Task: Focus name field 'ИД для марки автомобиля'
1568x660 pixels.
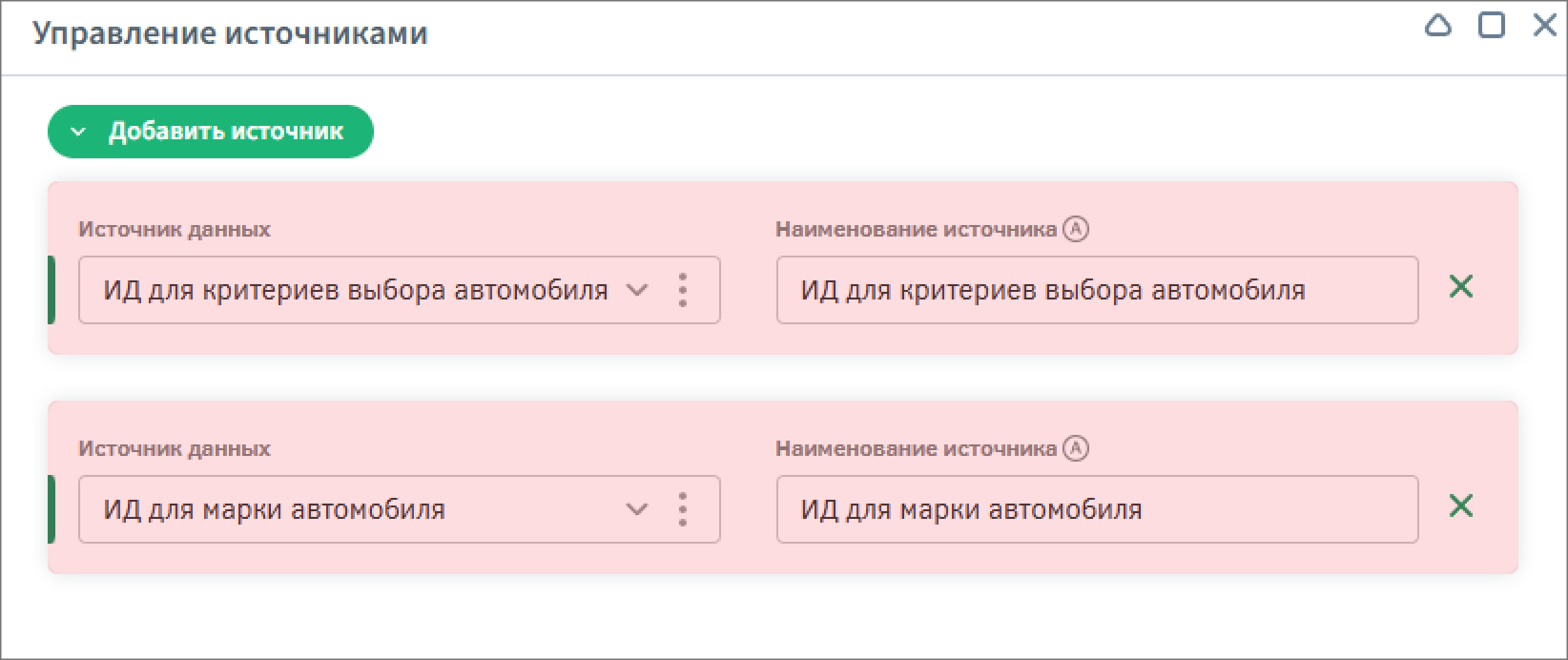Action: coord(1097,509)
